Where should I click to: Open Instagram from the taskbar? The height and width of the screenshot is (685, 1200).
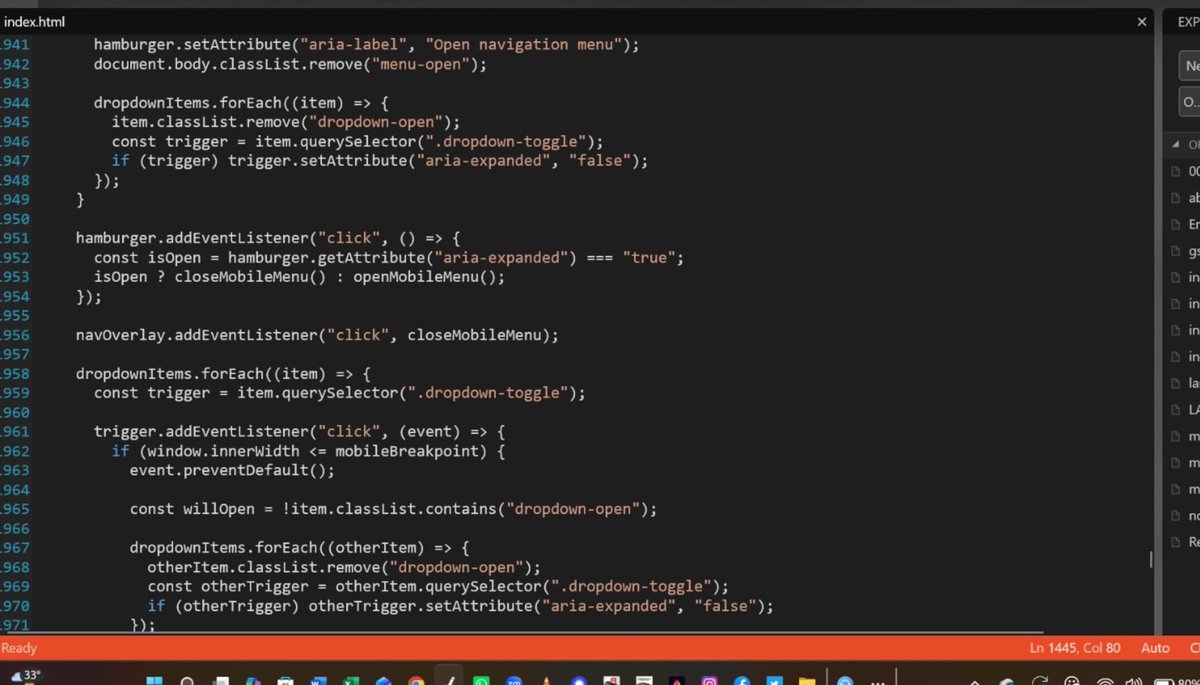709,681
